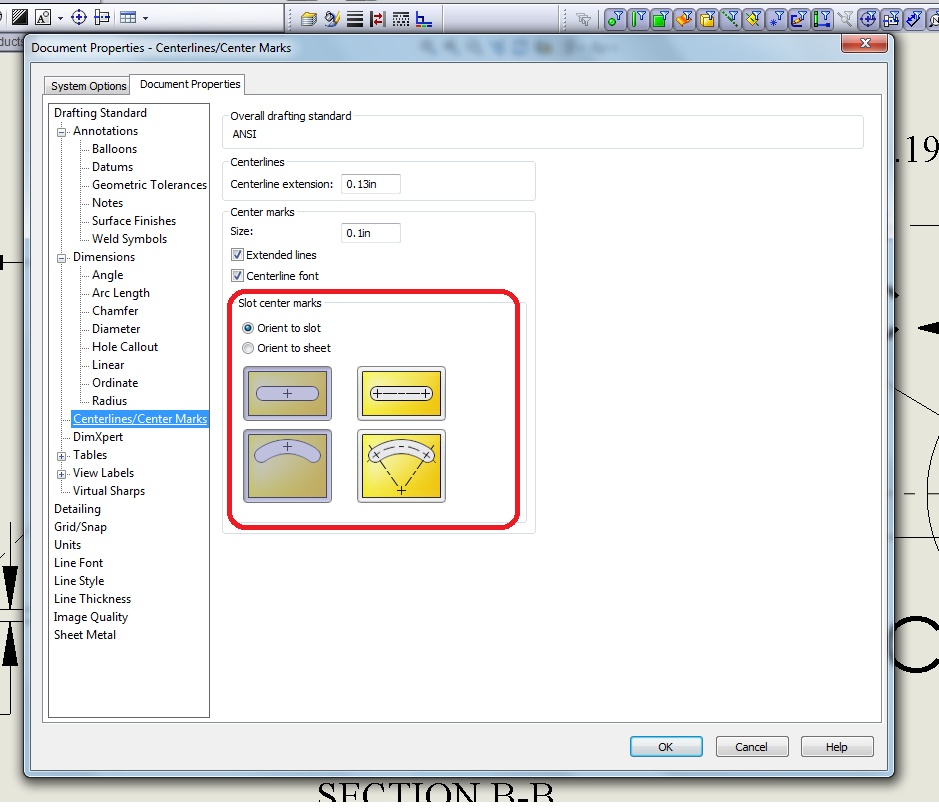
Task: Choose arc slot single center mark option
Action: click(287, 466)
